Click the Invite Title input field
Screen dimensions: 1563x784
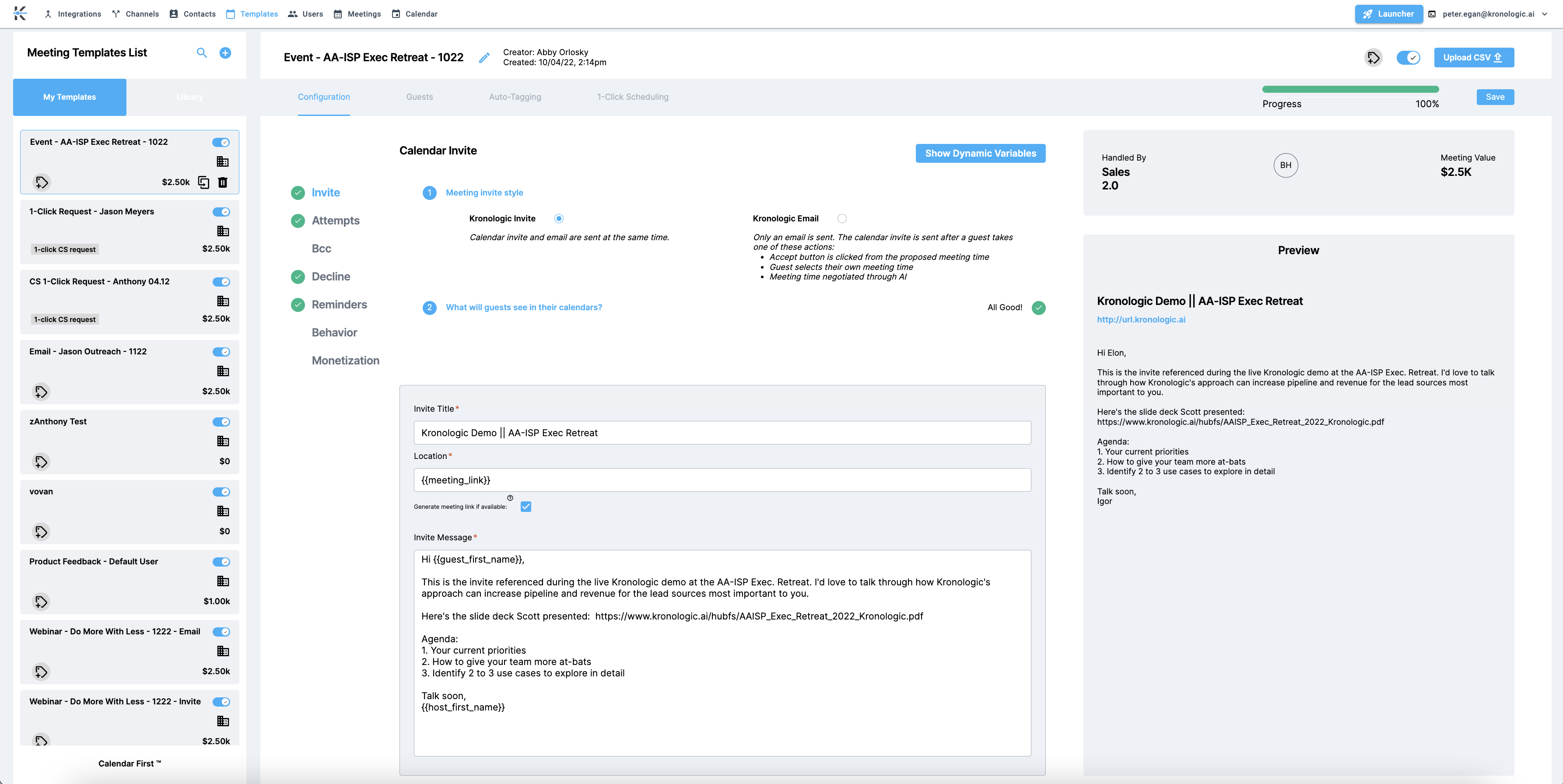[x=722, y=433]
